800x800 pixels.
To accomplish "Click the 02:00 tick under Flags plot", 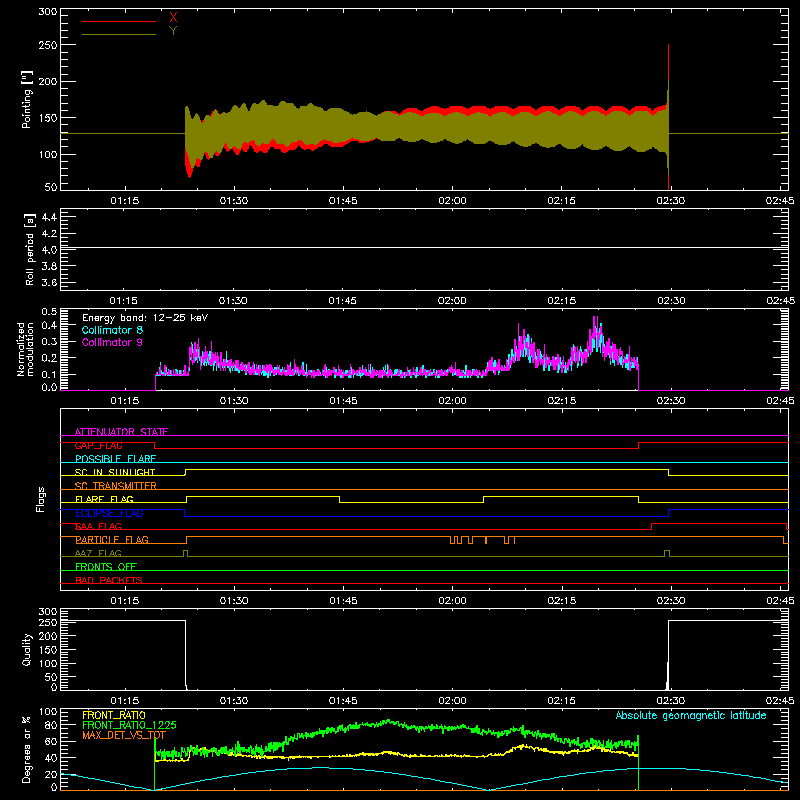I will [x=452, y=601].
